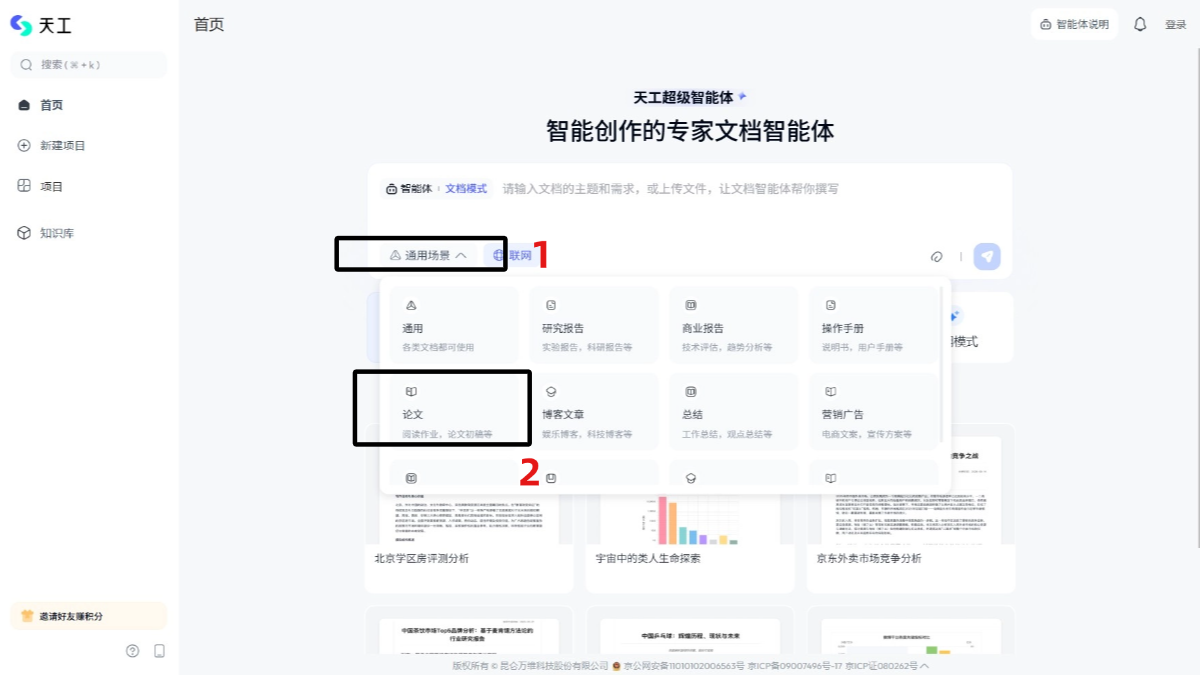Select the 研究报告 scenario option
Image resolution: width=1200 pixels, height=675 pixels.
594,325
